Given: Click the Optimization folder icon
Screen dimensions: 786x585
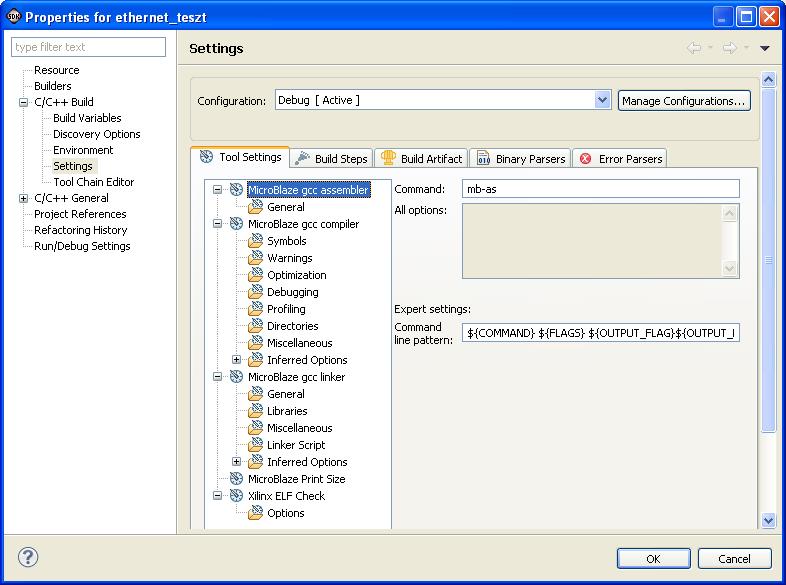Looking at the screenshot, I should tap(256, 275).
